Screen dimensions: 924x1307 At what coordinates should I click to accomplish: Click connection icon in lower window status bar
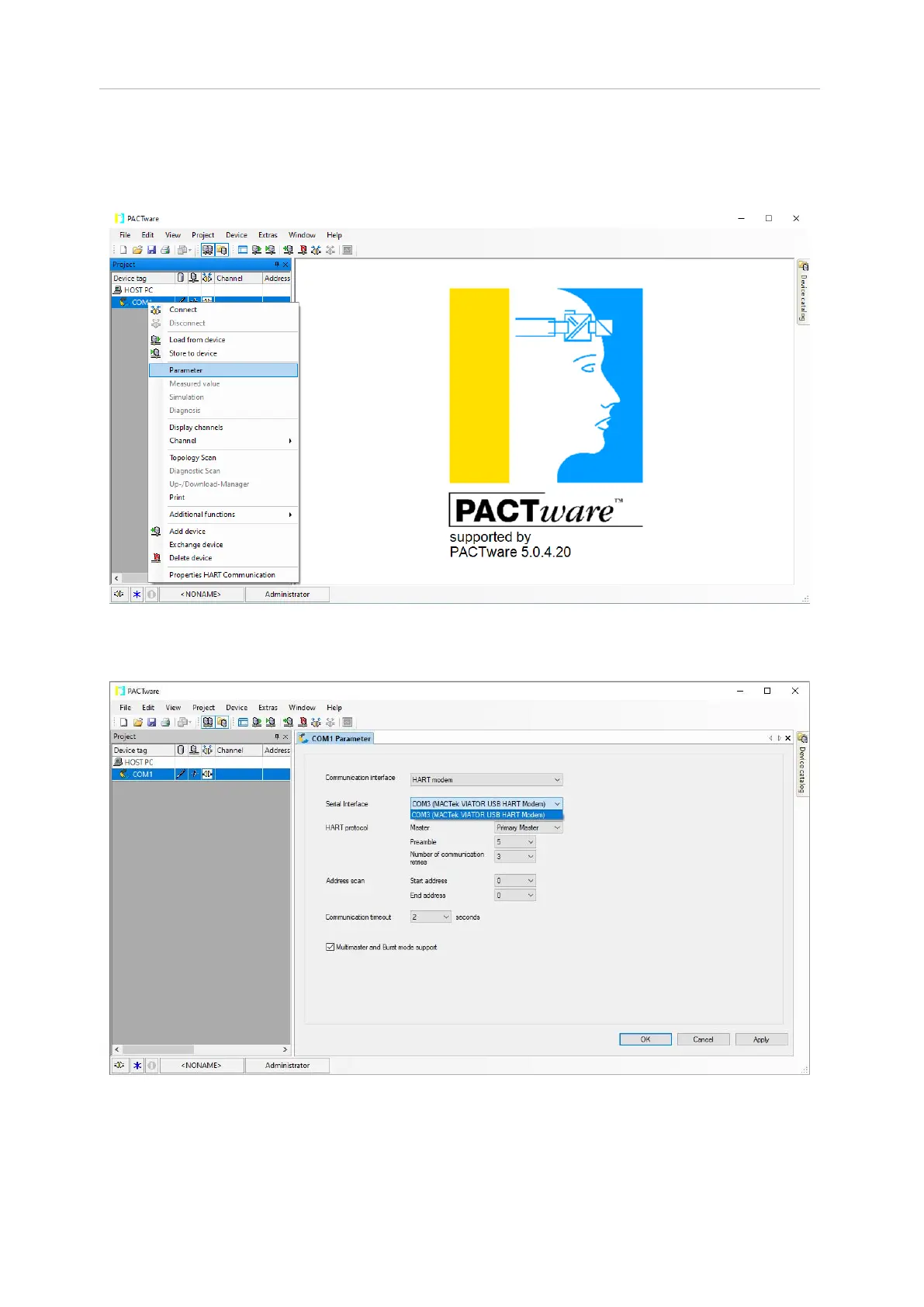click(119, 1066)
